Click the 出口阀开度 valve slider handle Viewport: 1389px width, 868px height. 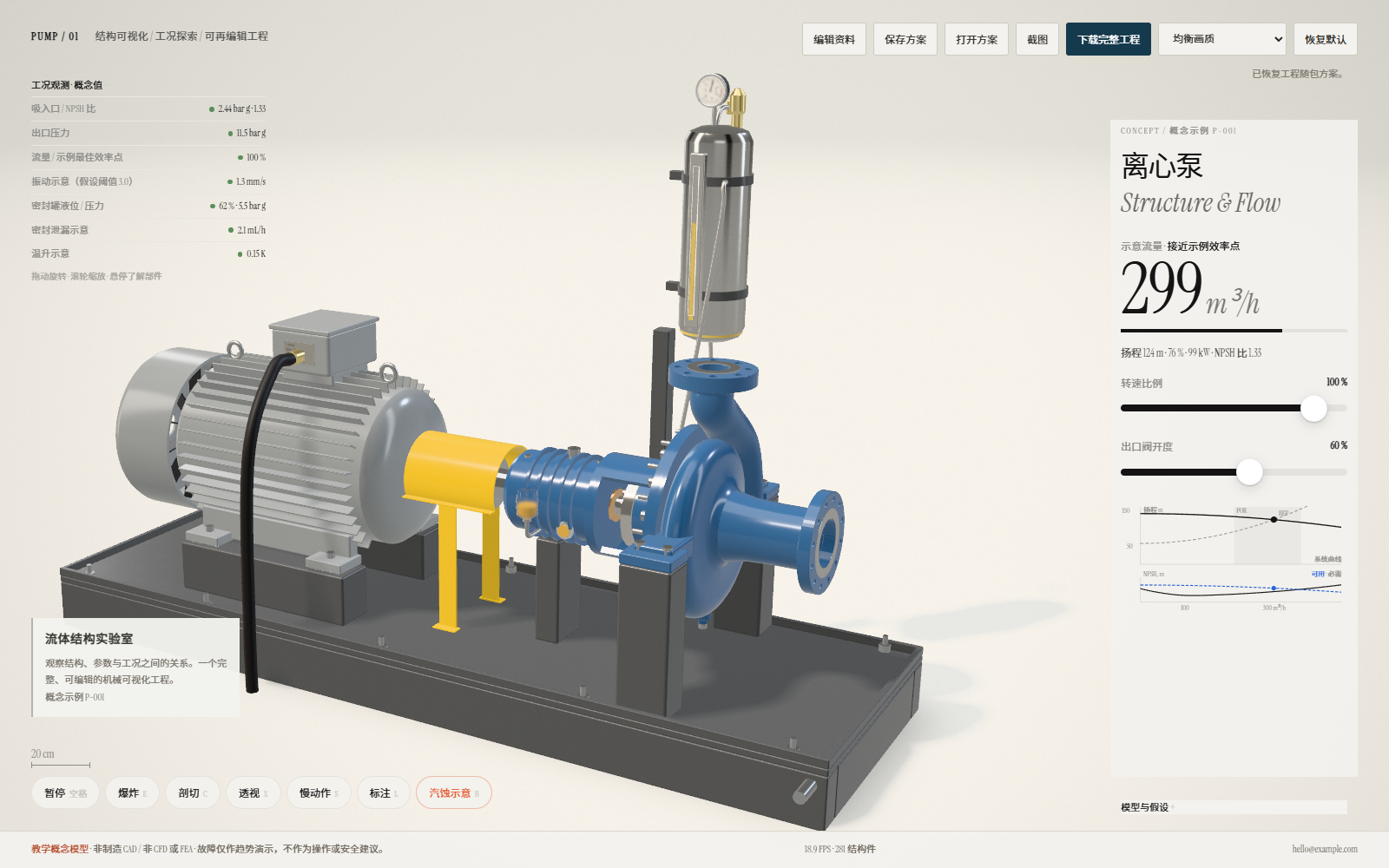point(1249,472)
